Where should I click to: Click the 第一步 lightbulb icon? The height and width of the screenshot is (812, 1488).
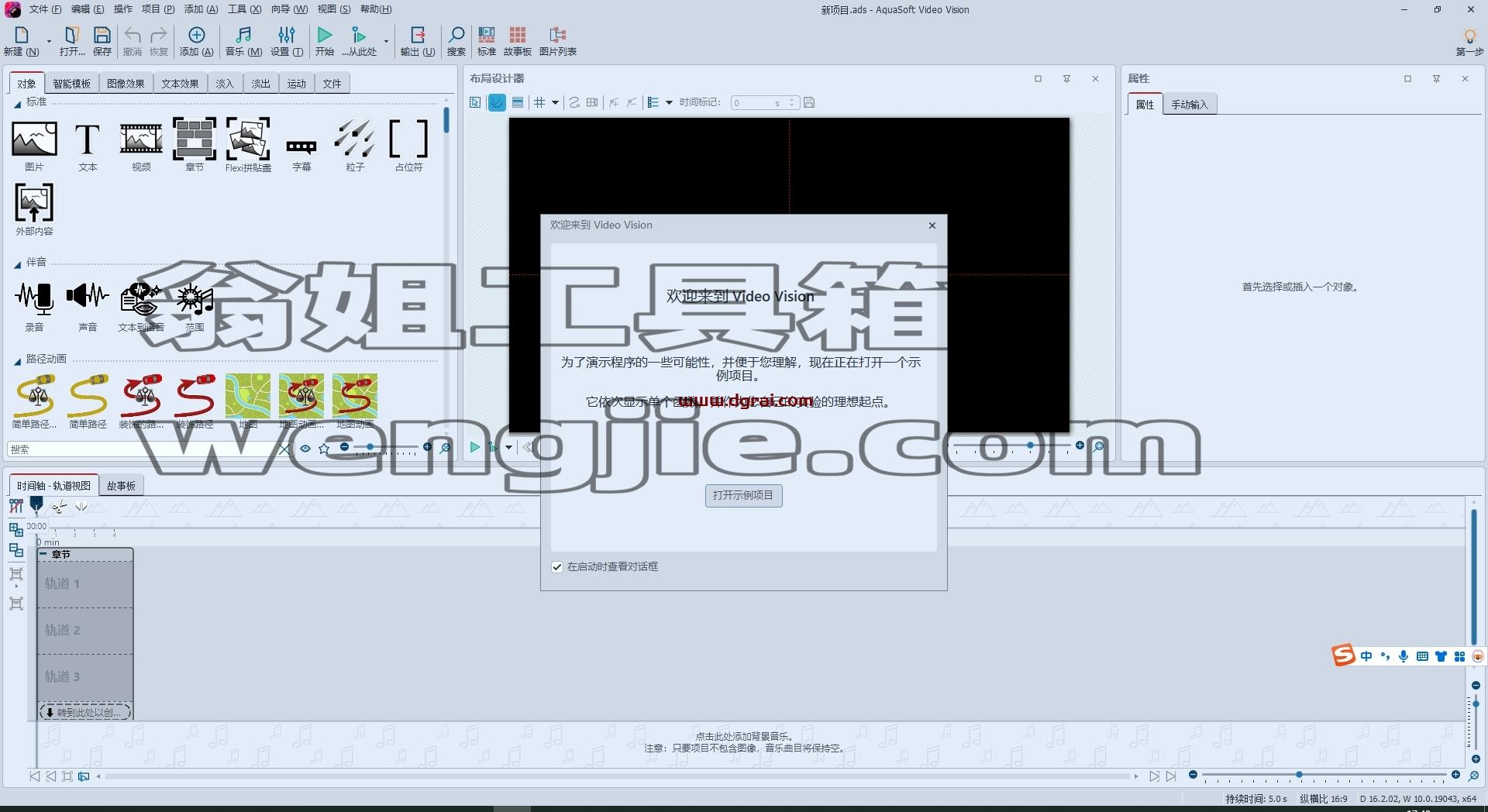[1469, 41]
